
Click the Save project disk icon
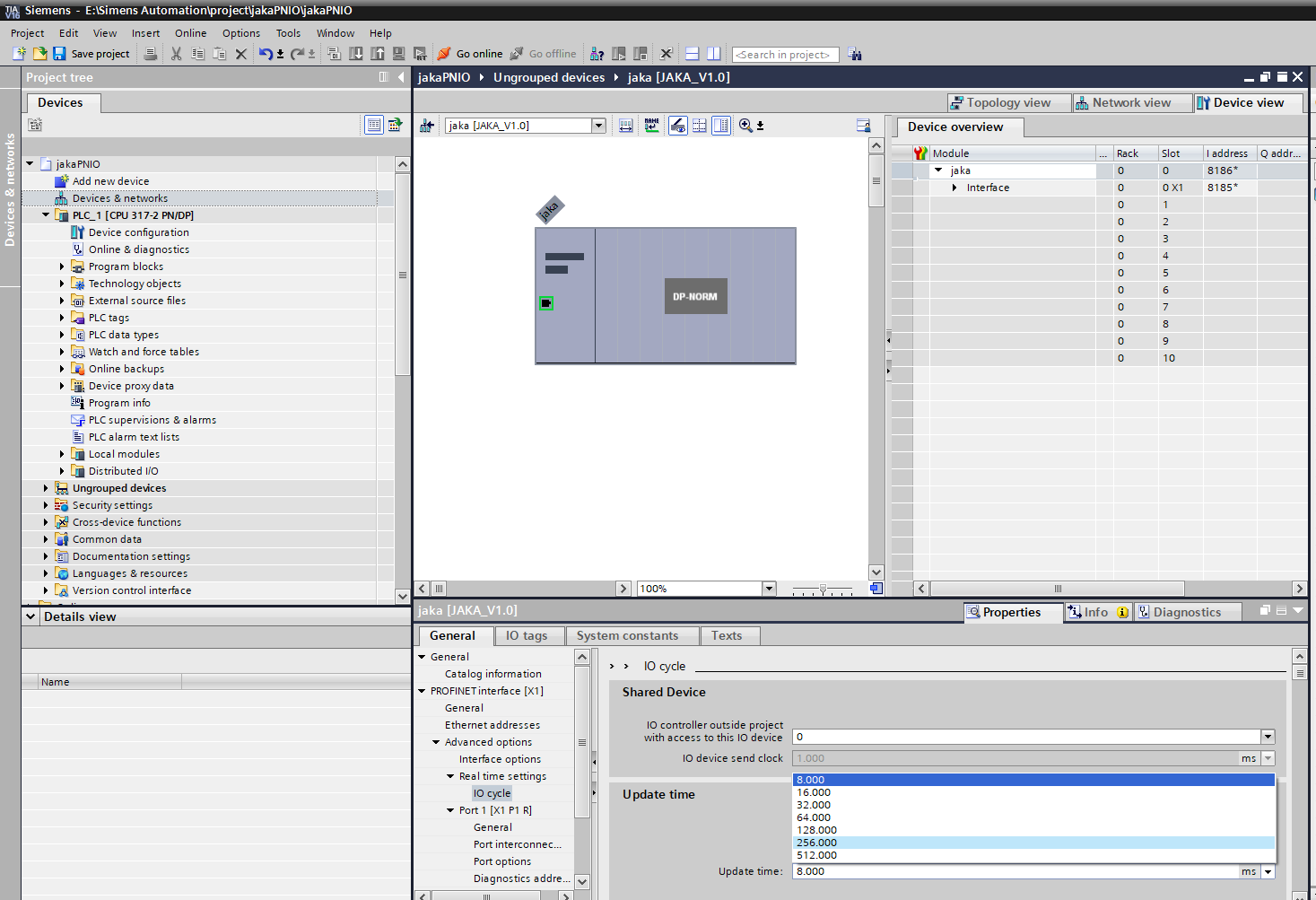59,54
